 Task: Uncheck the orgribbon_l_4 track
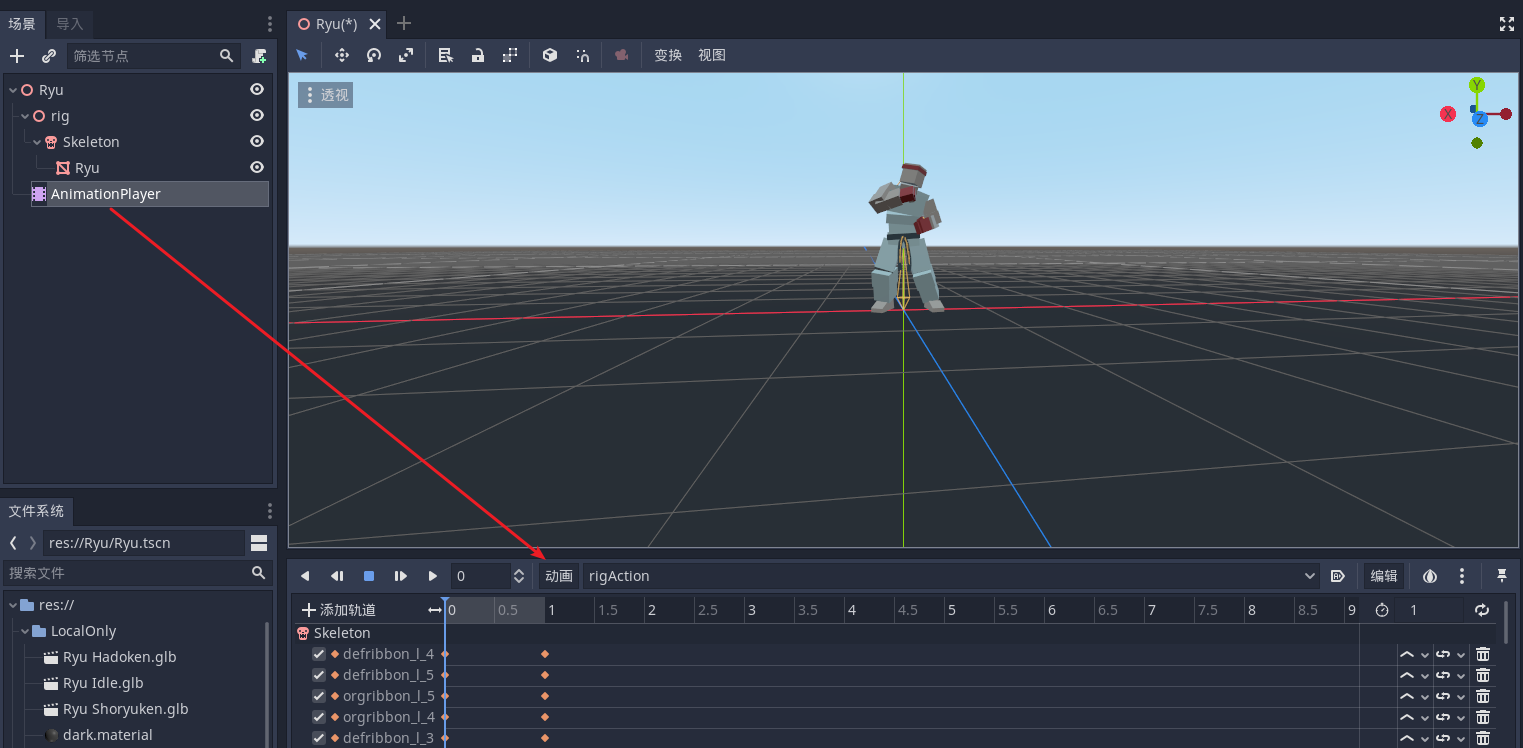point(319,717)
